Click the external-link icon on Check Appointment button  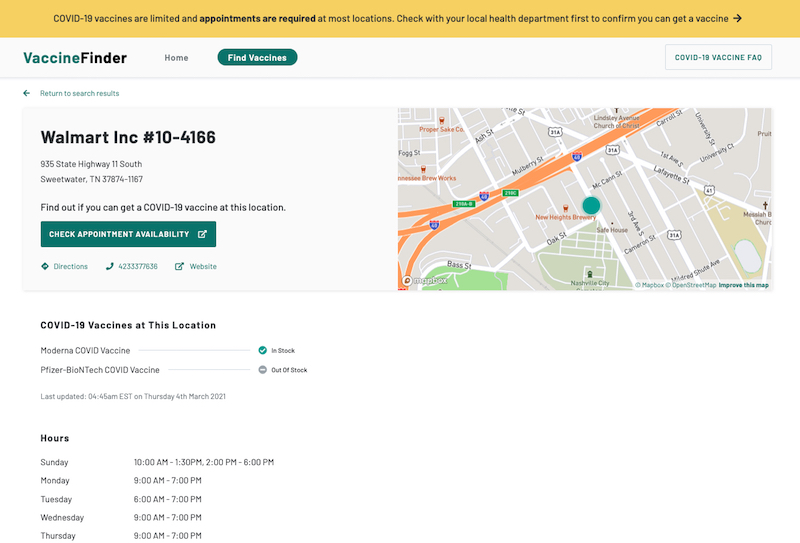[x=203, y=234]
